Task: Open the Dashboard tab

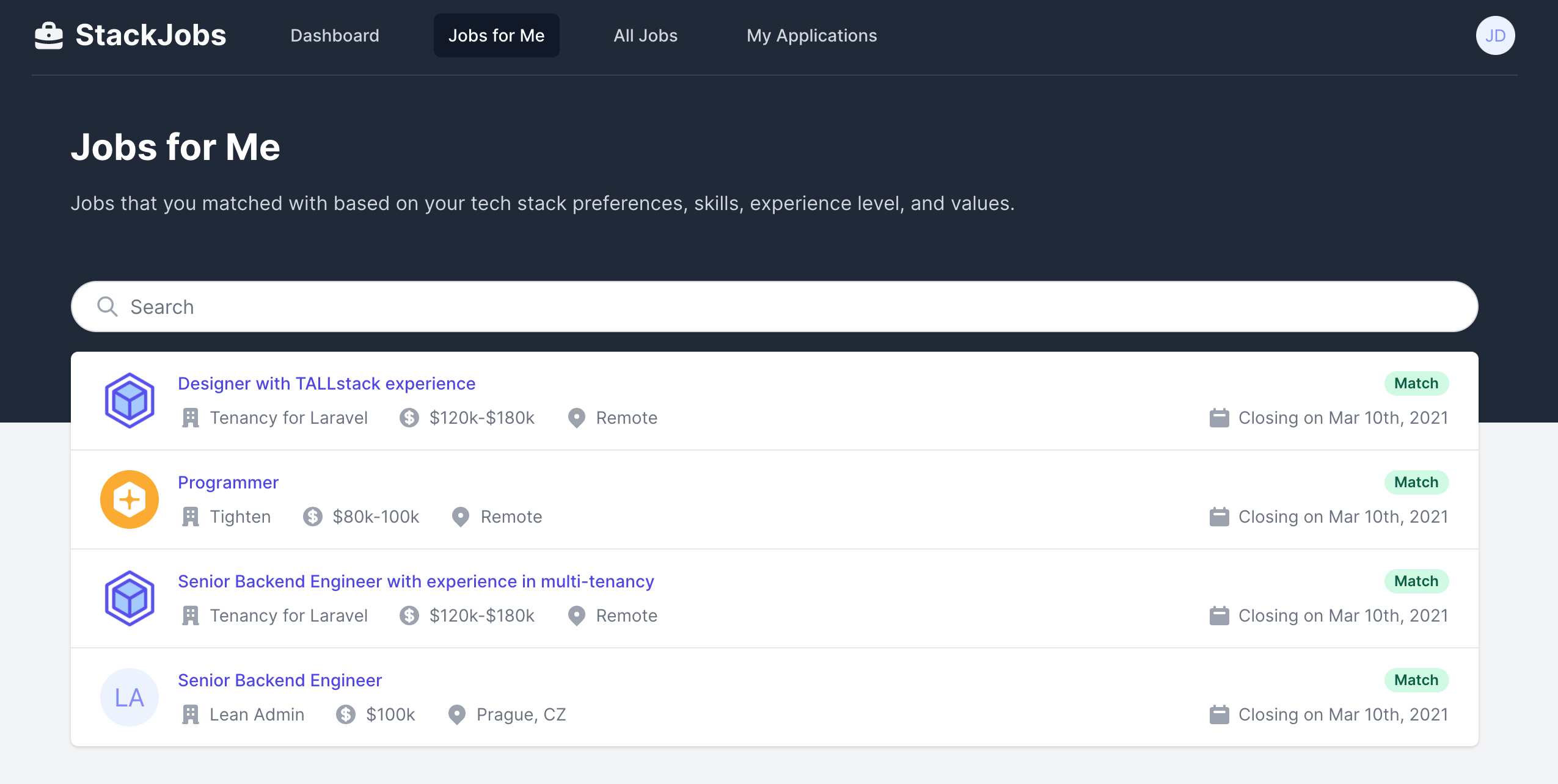Action: click(335, 35)
